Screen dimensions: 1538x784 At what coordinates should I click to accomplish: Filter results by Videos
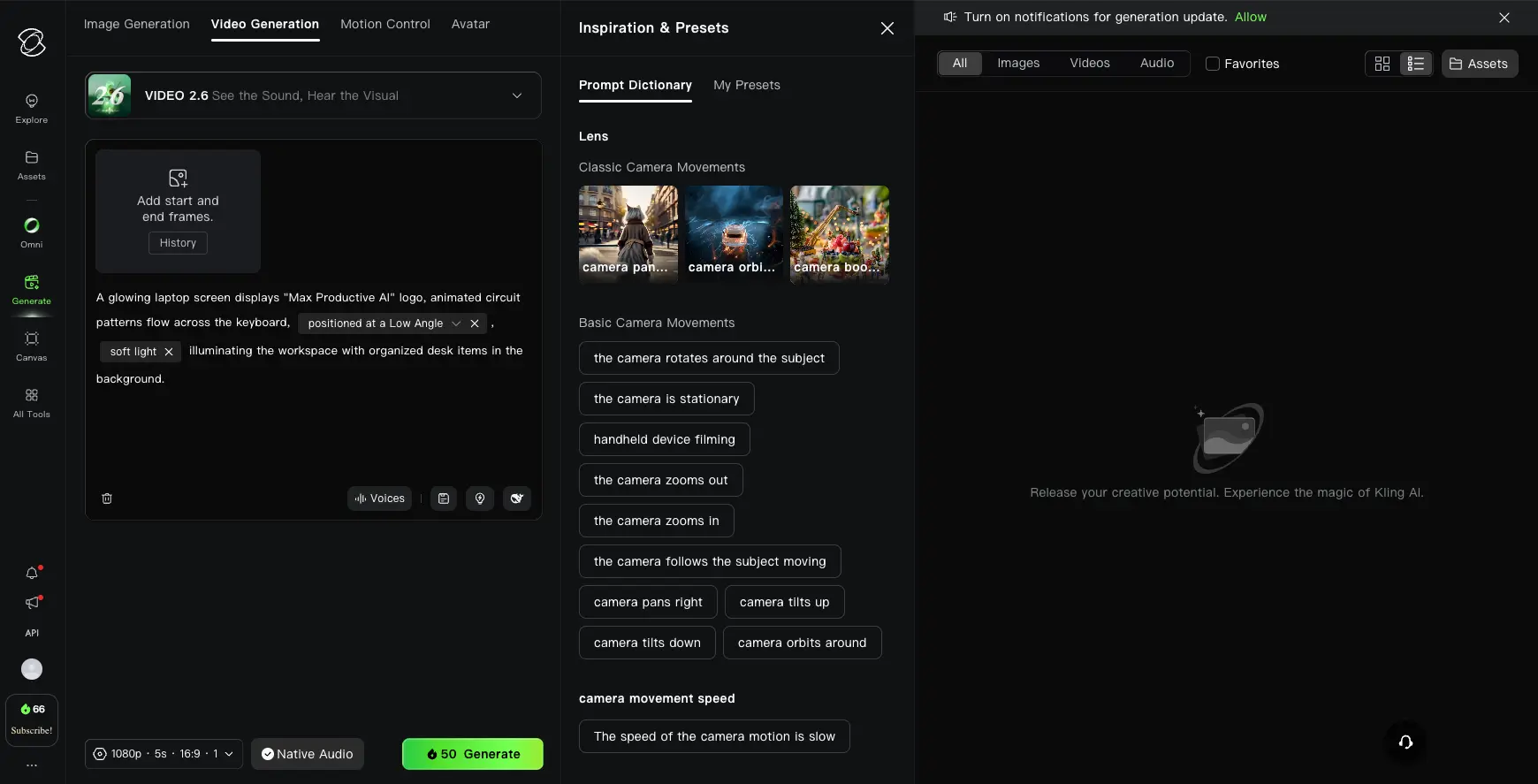[x=1090, y=64]
